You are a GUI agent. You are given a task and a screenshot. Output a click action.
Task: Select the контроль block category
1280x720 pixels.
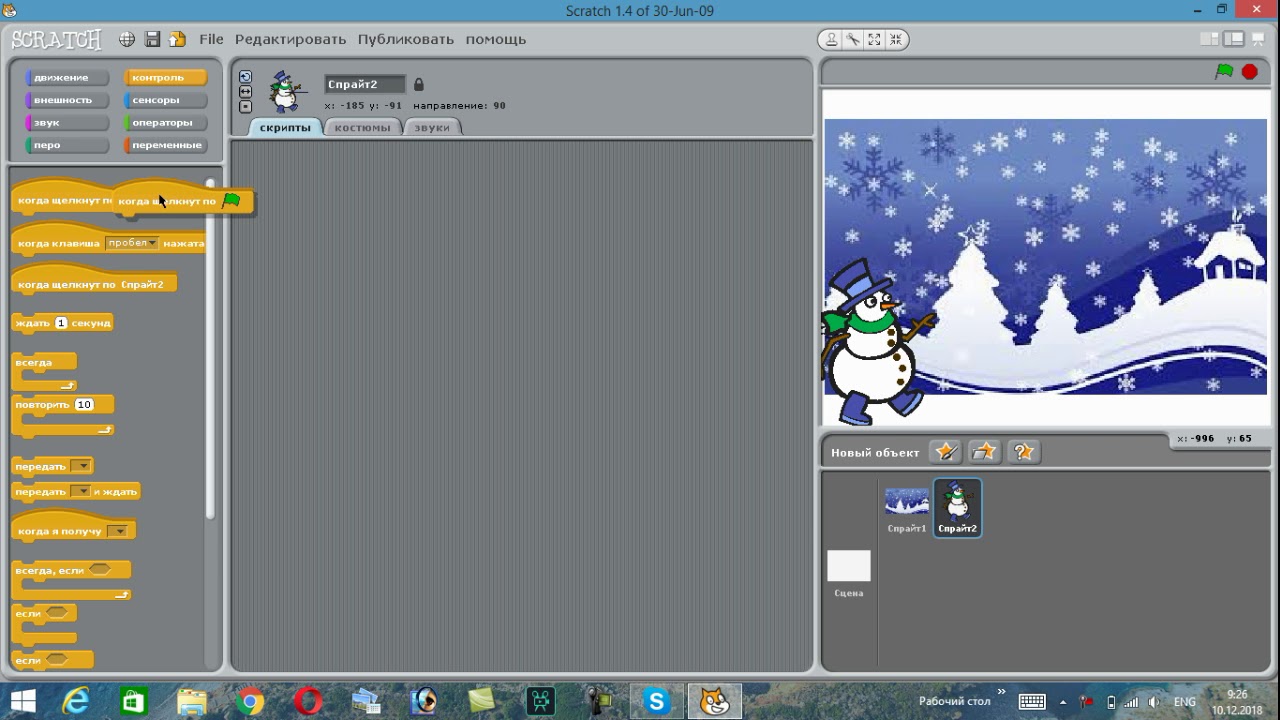165,77
